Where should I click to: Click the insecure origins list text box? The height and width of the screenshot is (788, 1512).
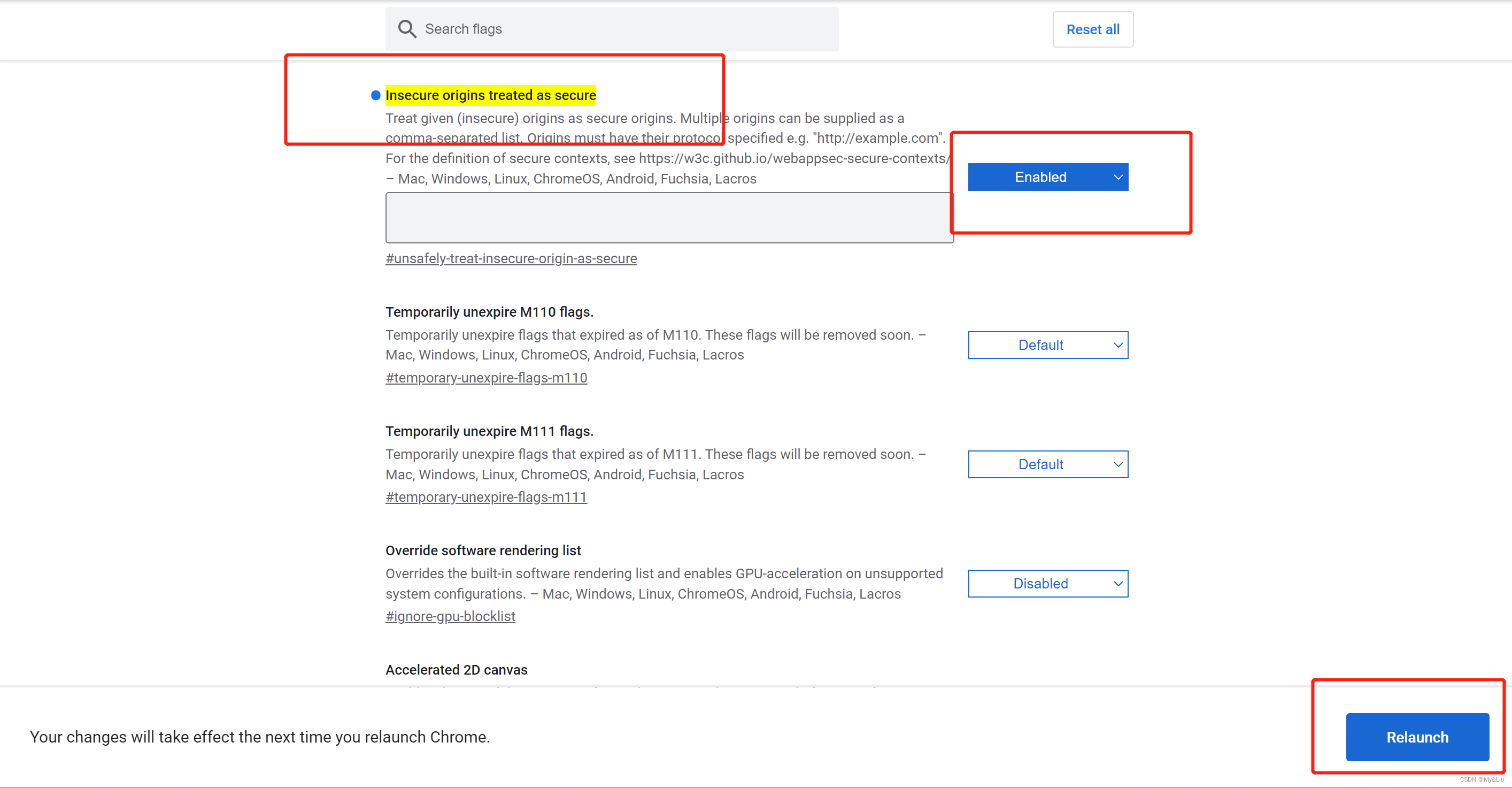pos(668,218)
